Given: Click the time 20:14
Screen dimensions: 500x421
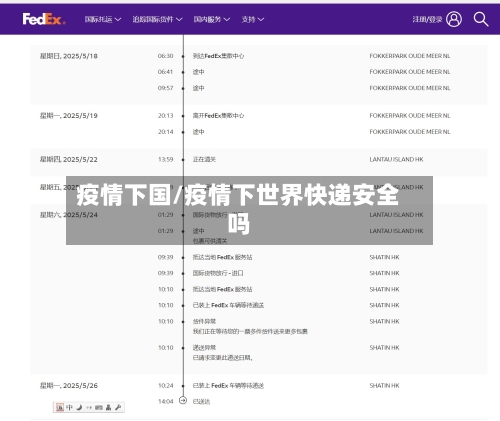Looking at the screenshot, I should (165, 132).
